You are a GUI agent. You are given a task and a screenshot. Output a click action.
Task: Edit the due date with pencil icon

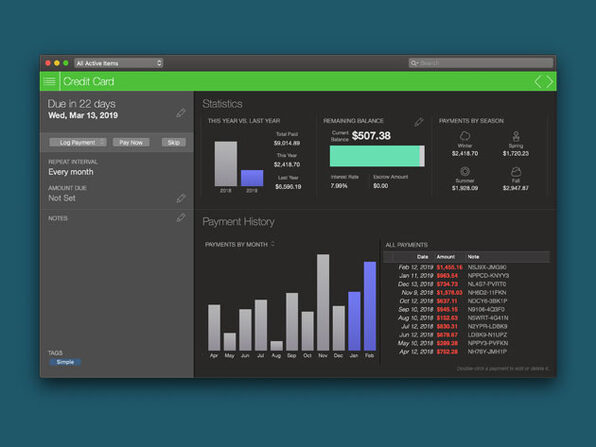pos(181,113)
